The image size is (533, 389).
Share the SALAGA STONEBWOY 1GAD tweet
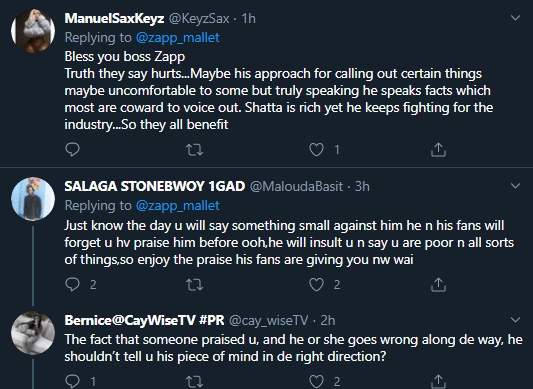click(x=438, y=284)
